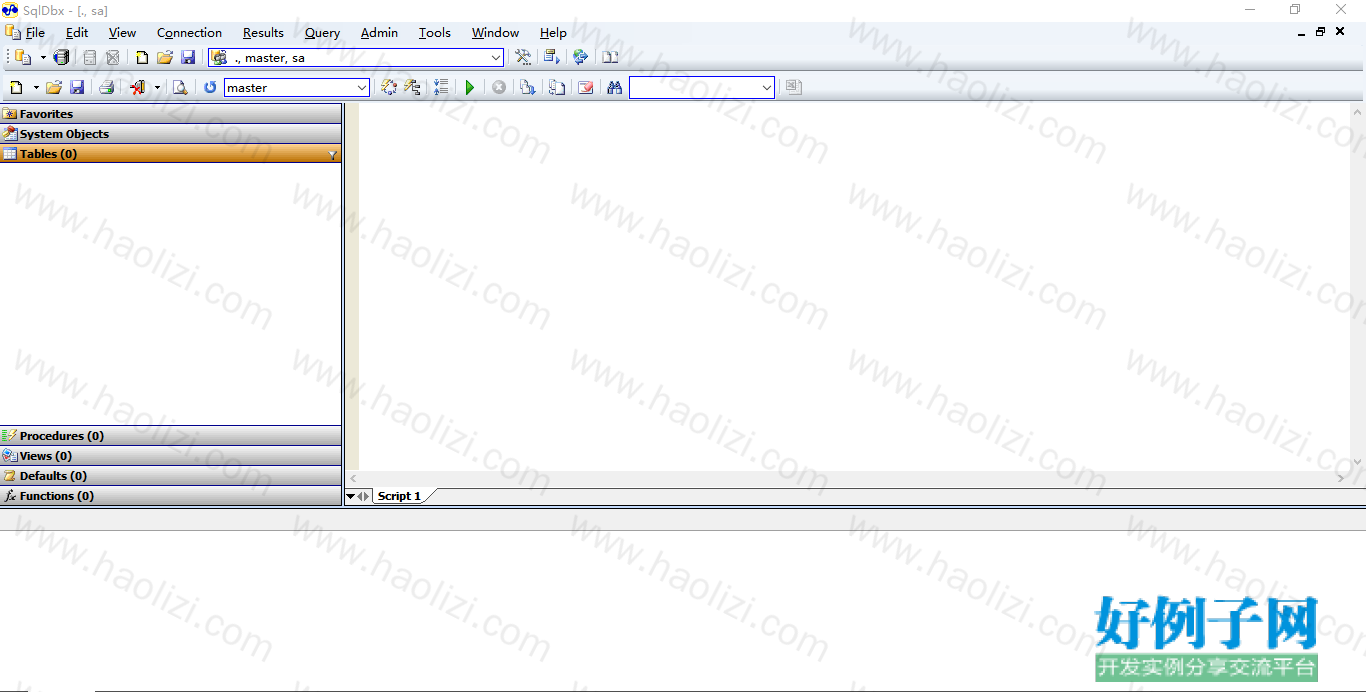Click the lightning gear icon after database combo
Screen dimensions: 1366x692
tap(389, 88)
